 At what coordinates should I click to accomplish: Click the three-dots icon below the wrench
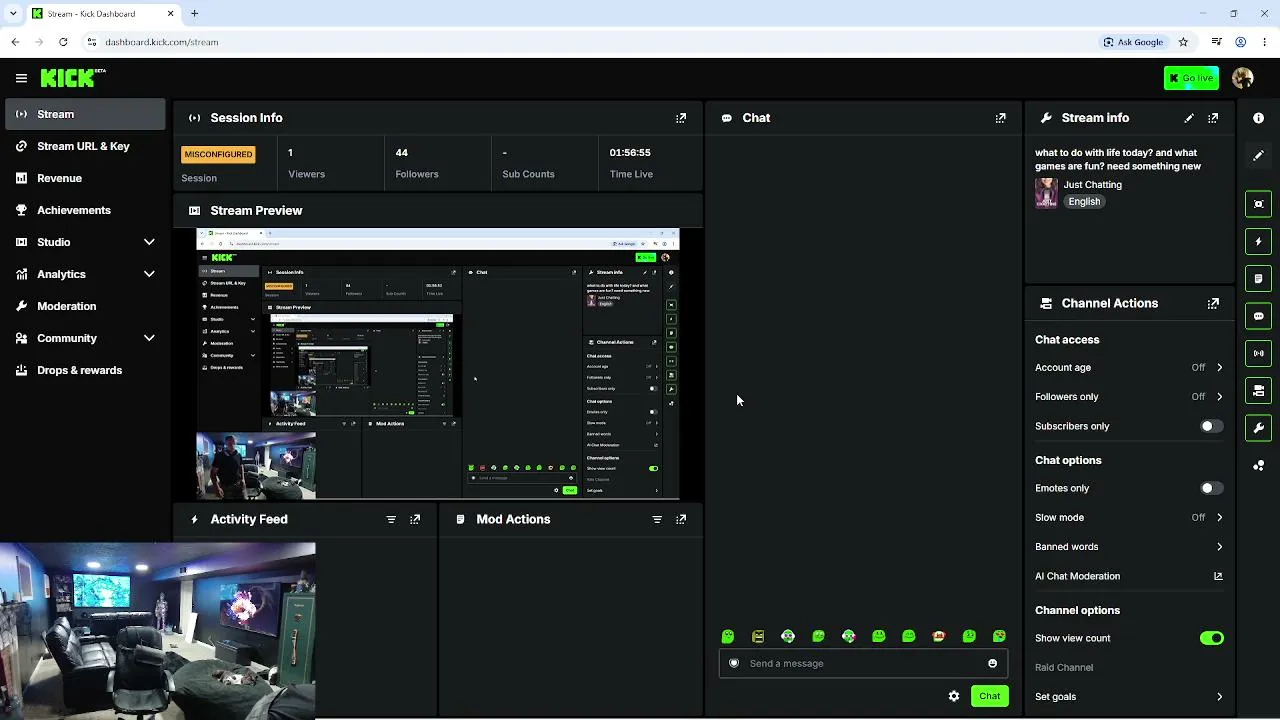(1258, 466)
